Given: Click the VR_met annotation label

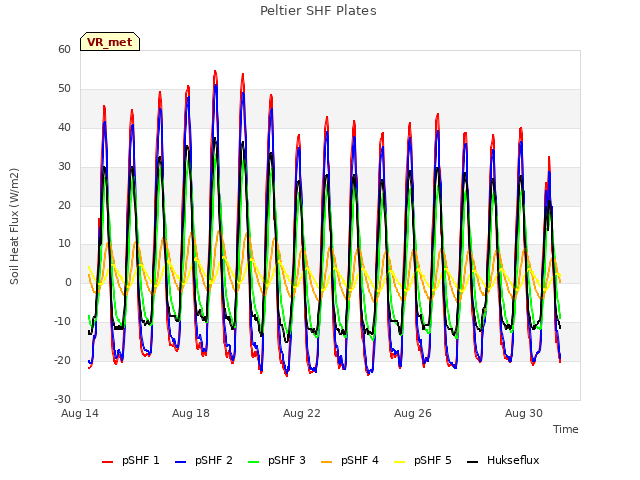Looking at the screenshot, I should coord(110,42).
